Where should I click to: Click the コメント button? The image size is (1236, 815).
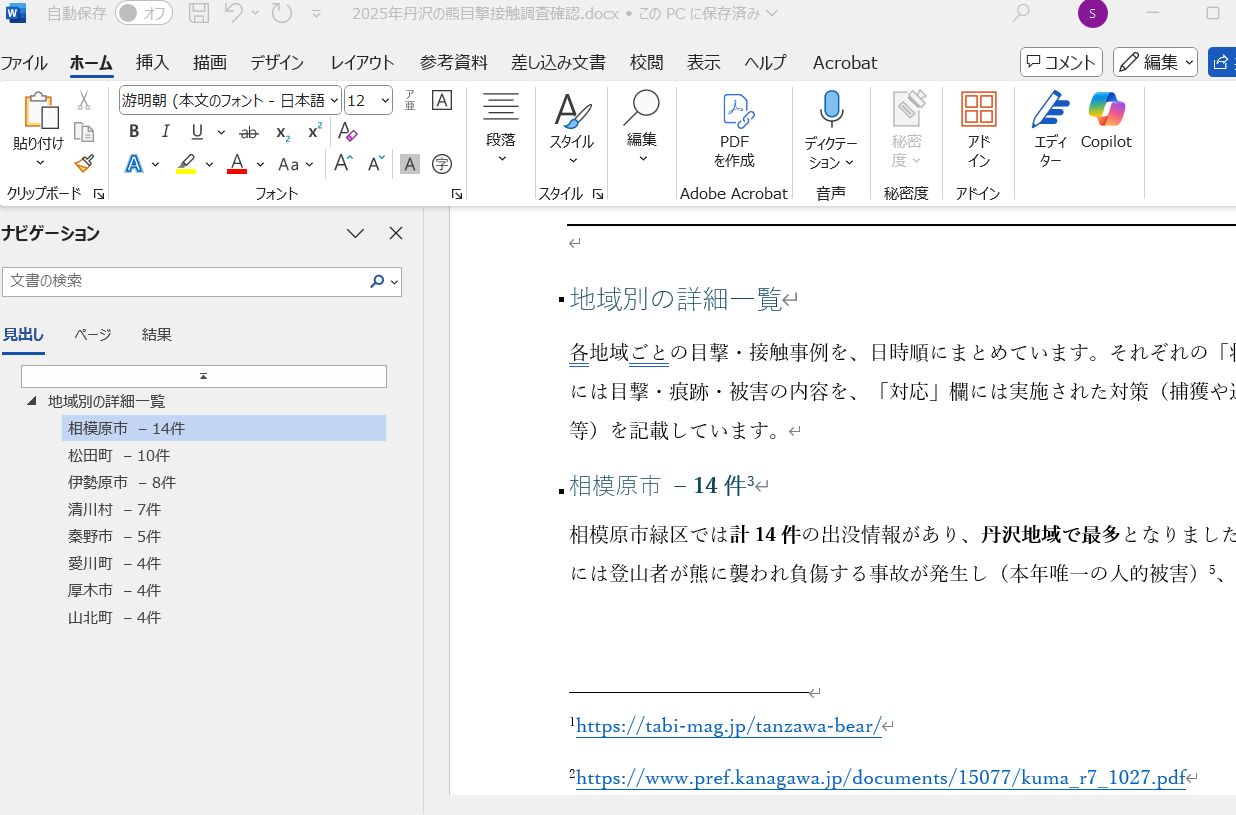tap(1061, 62)
